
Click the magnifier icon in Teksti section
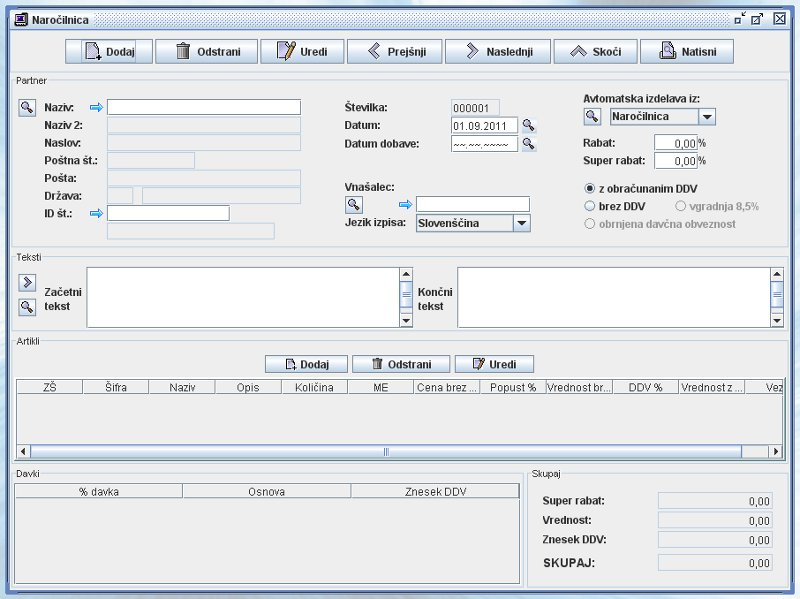tap(27, 307)
